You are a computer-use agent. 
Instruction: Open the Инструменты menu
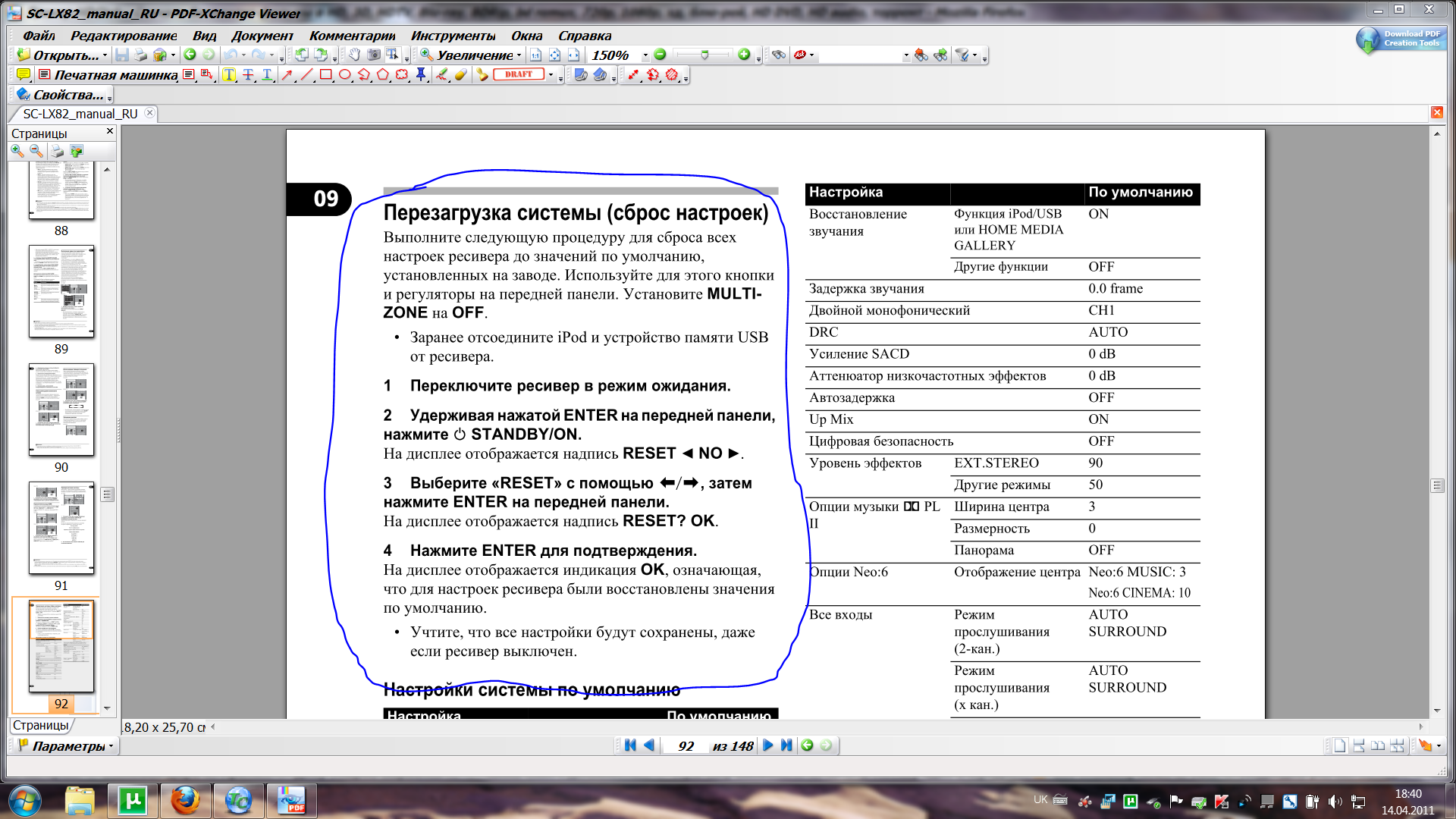pyautogui.click(x=453, y=36)
